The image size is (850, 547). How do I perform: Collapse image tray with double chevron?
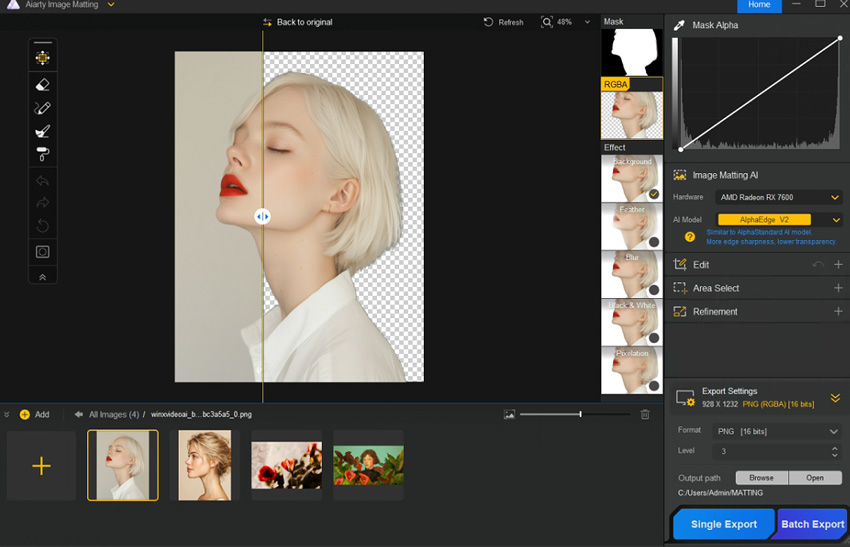coord(7,414)
